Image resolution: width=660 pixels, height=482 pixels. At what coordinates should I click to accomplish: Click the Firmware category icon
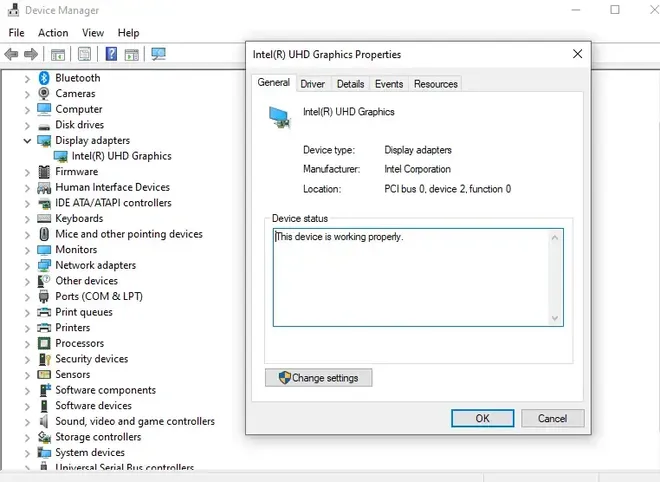pyautogui.click(x=44, y=172)
